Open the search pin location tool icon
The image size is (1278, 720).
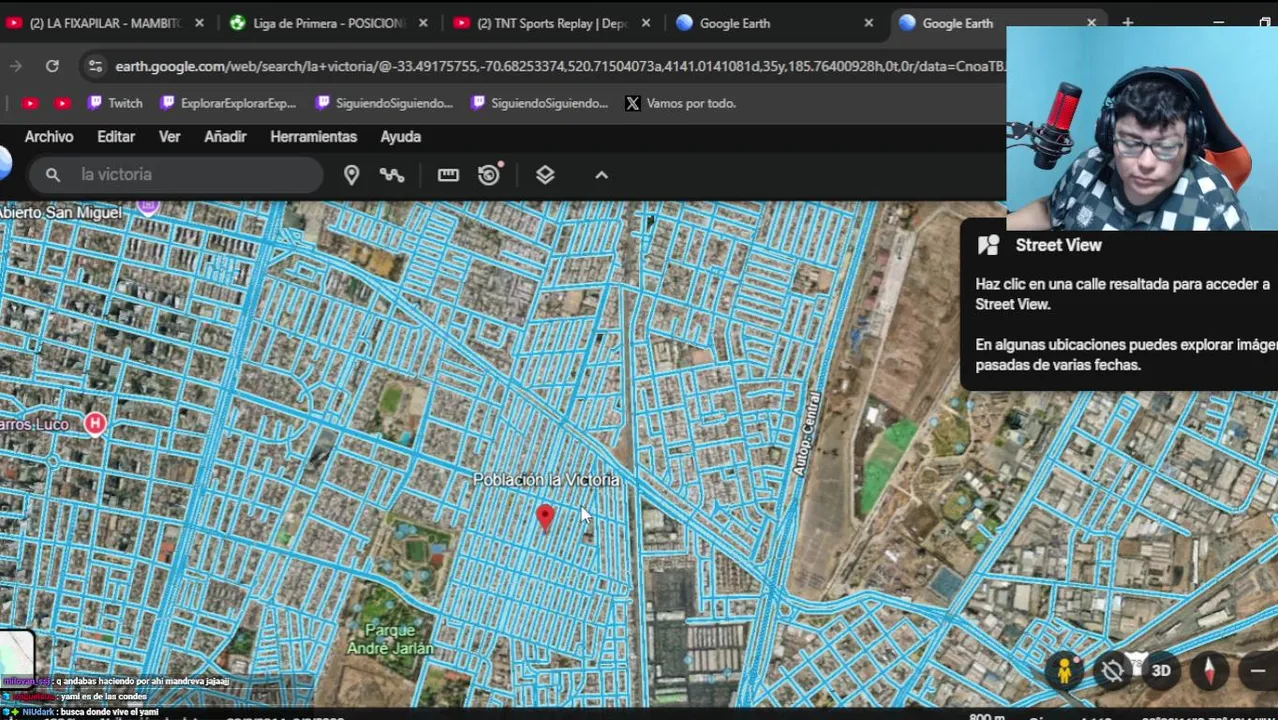pos(351,175)
